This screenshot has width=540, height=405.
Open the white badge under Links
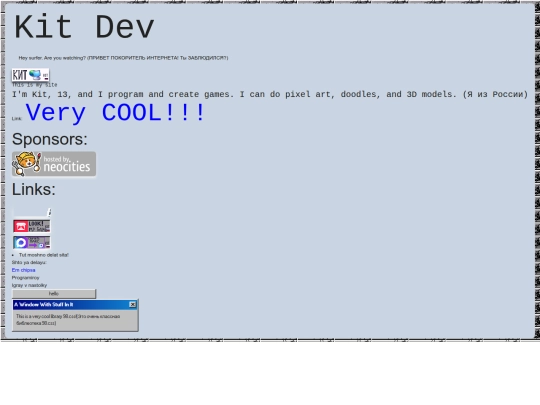coord(32,212)
